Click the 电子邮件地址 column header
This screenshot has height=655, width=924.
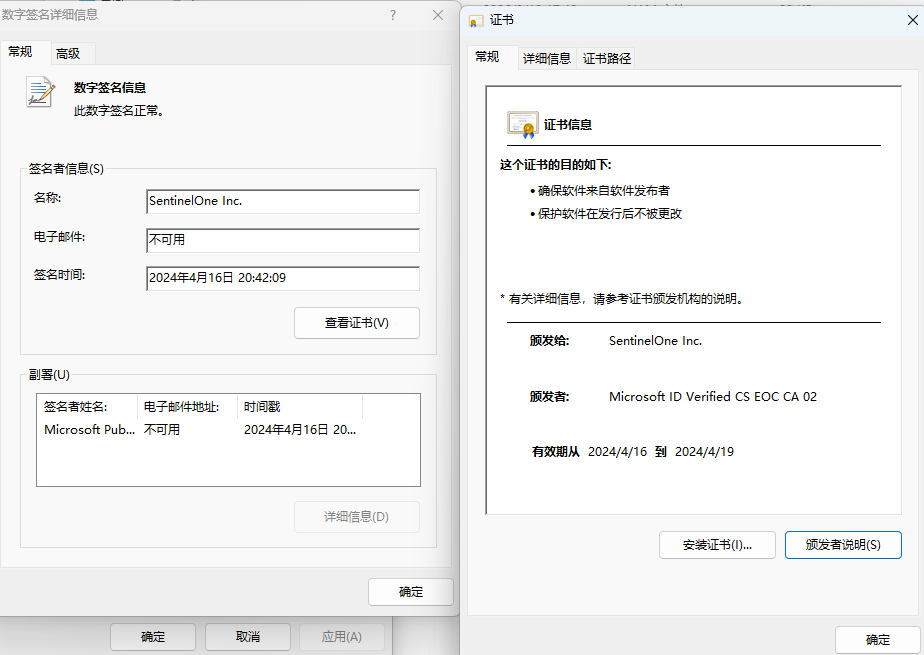[187, 406]
